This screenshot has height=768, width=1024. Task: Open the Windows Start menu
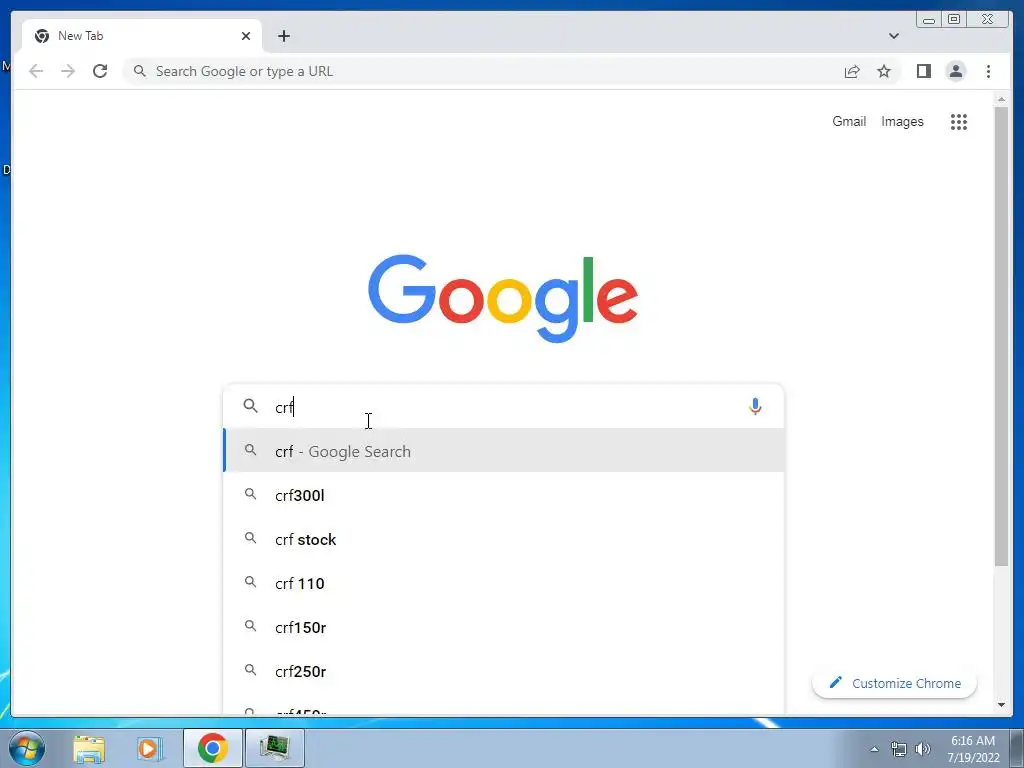click(x=27, y=748)
